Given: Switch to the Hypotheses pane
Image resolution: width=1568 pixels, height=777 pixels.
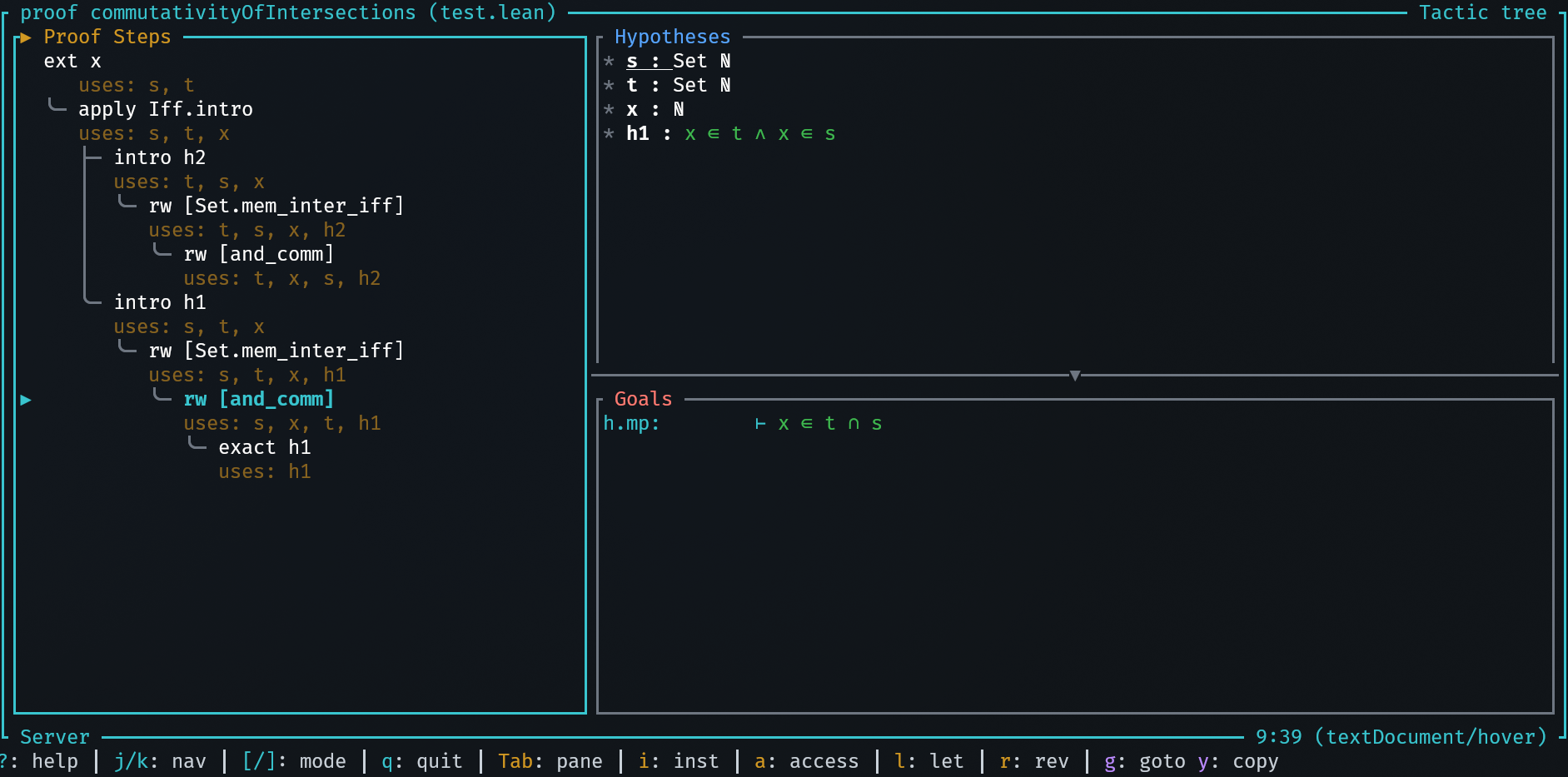Looking at the screenshot, I should [x=671, y=37].
